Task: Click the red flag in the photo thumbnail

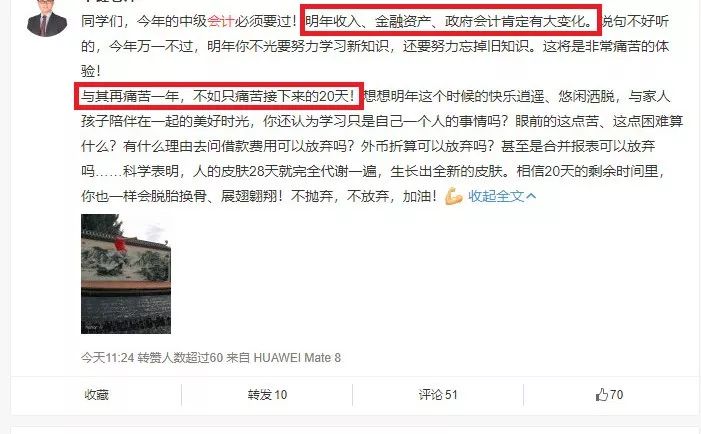Action: pyautogui.click(x=119, y=244)
